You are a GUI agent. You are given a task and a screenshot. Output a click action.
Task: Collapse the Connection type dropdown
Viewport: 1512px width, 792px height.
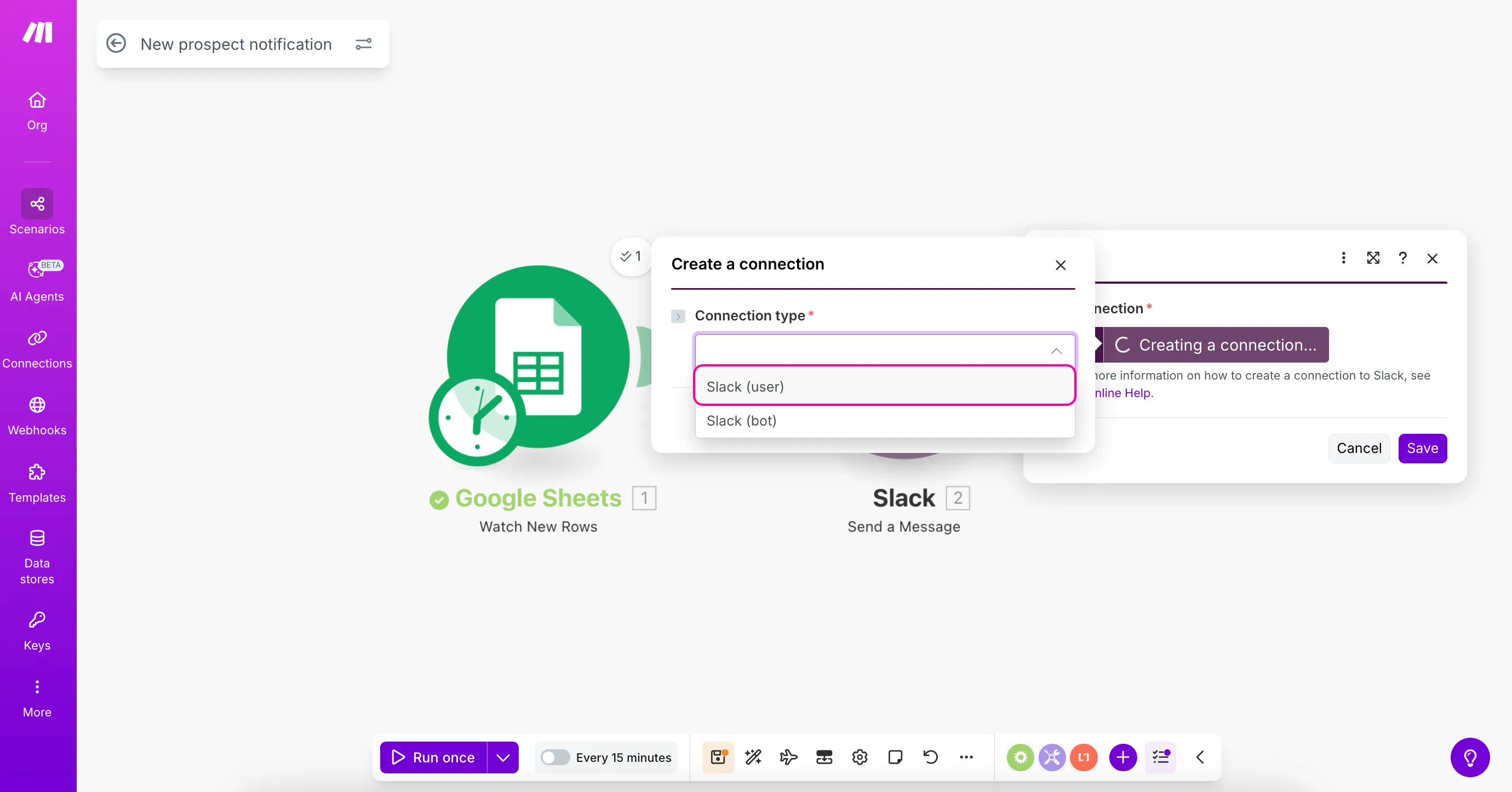[1056, 351]
